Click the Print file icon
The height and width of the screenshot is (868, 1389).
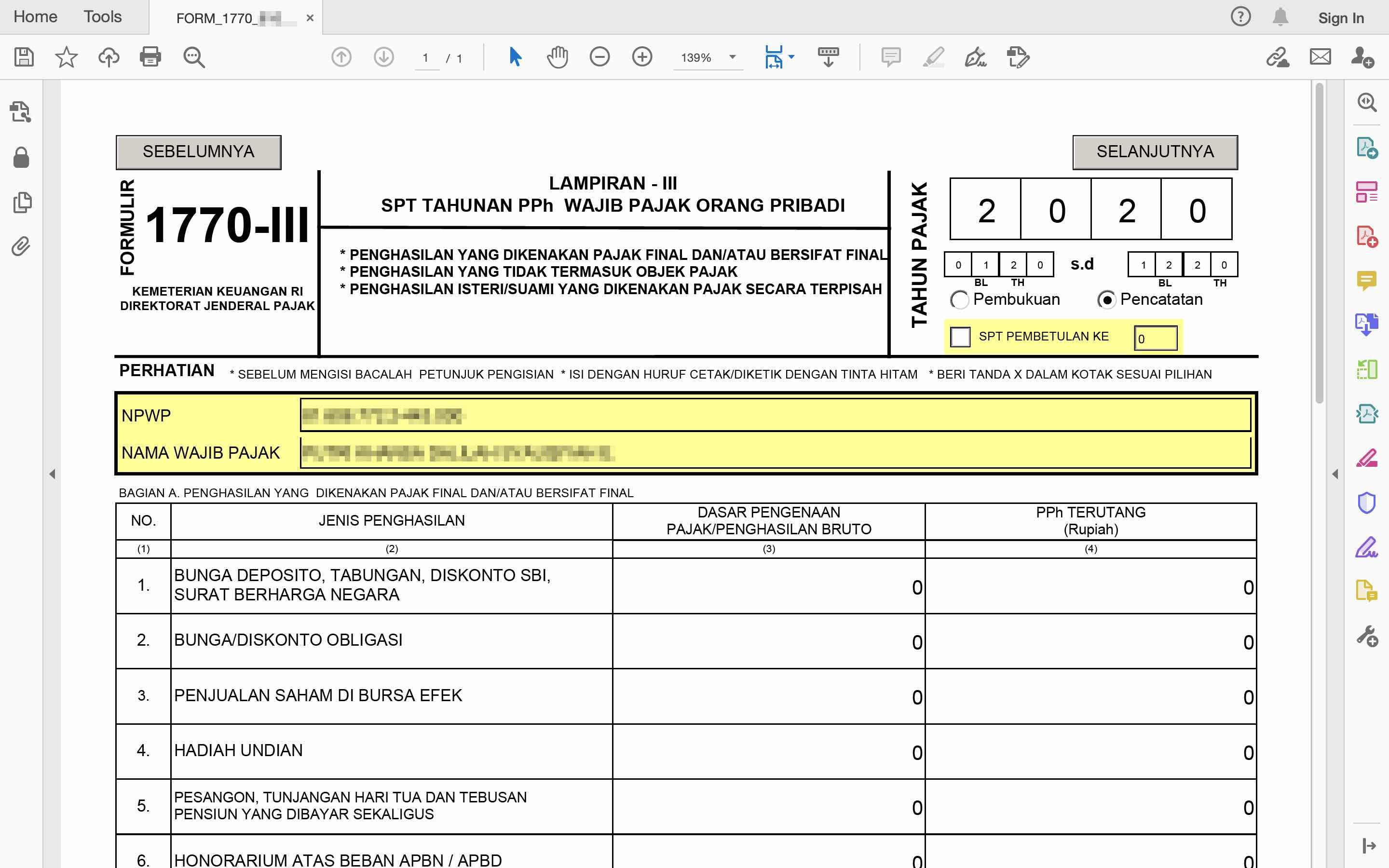click(x=150, y=57)
